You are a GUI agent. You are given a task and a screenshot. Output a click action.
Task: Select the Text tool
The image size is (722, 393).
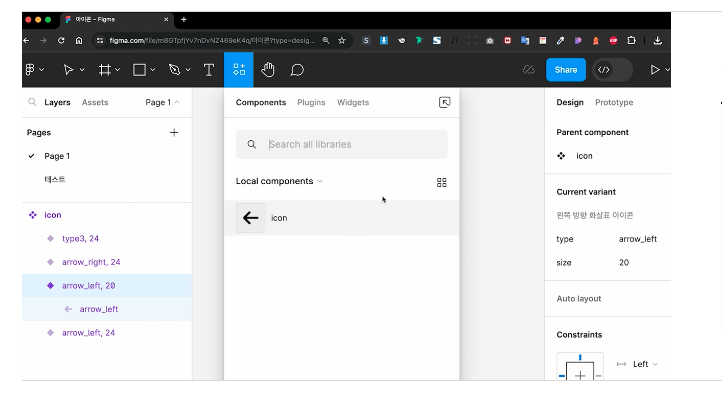point(209,70)
